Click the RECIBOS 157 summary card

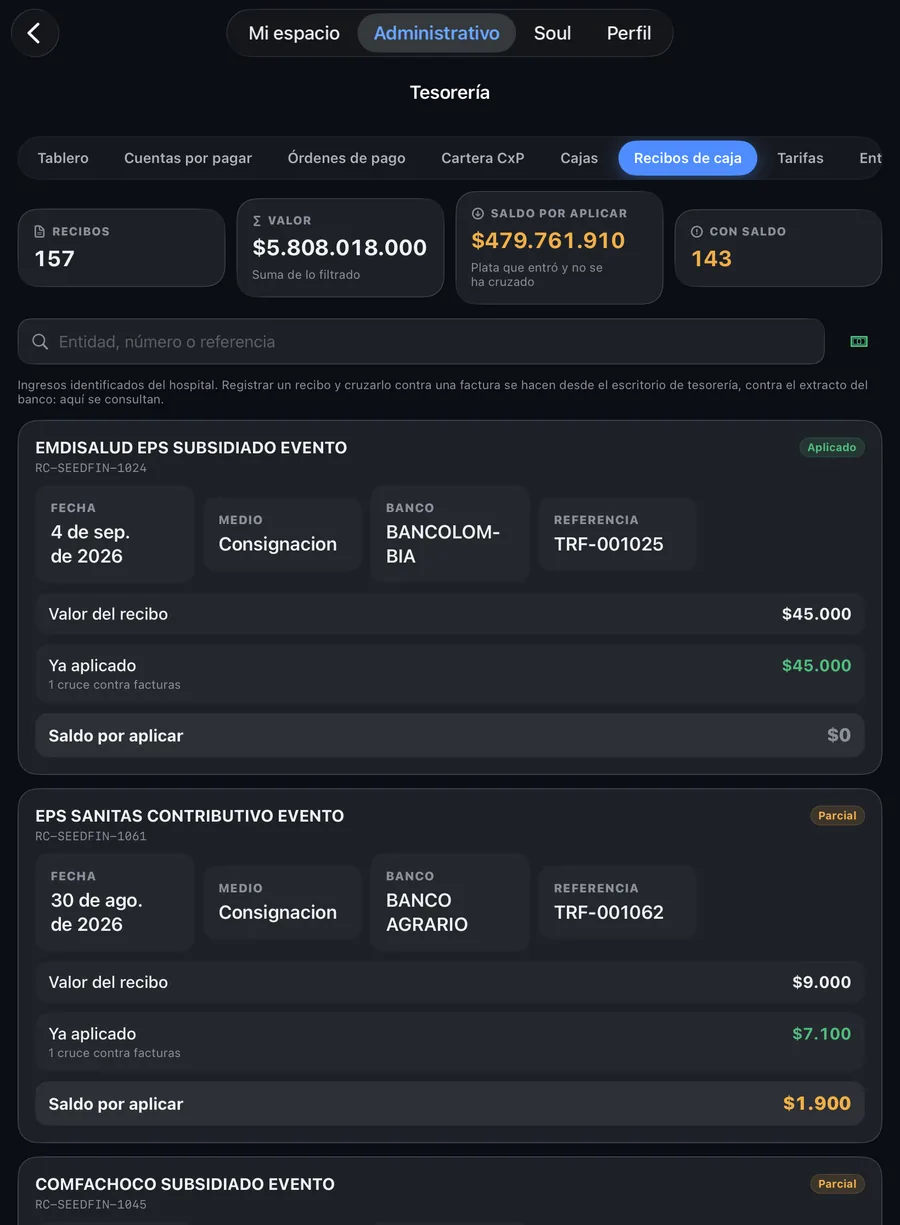click(122, 248)
